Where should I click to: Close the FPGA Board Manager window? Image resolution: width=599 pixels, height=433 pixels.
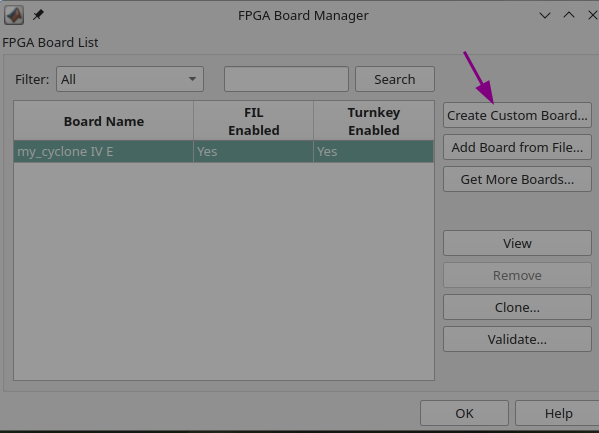(593, 15)
